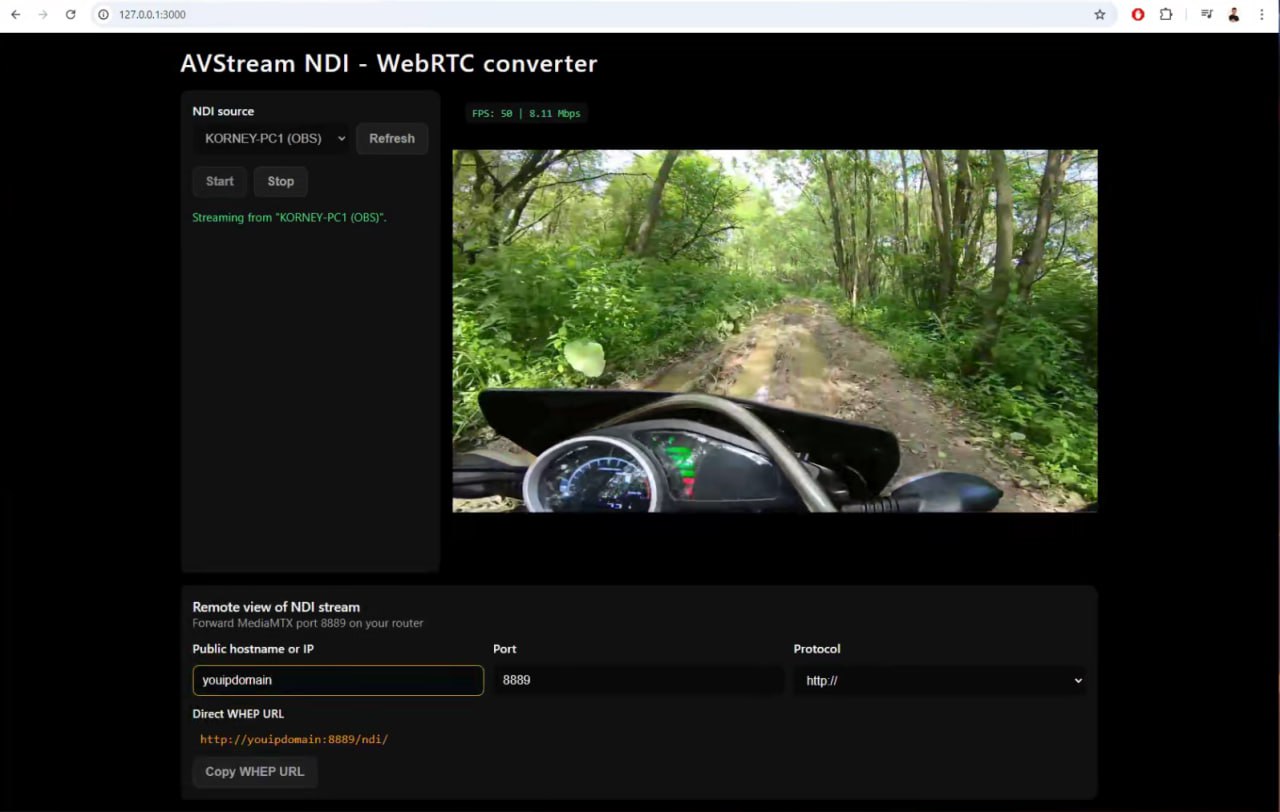This screenshot has width=1280, height=812.
Task: Hit the Stop streaming button
Action: 280,182
